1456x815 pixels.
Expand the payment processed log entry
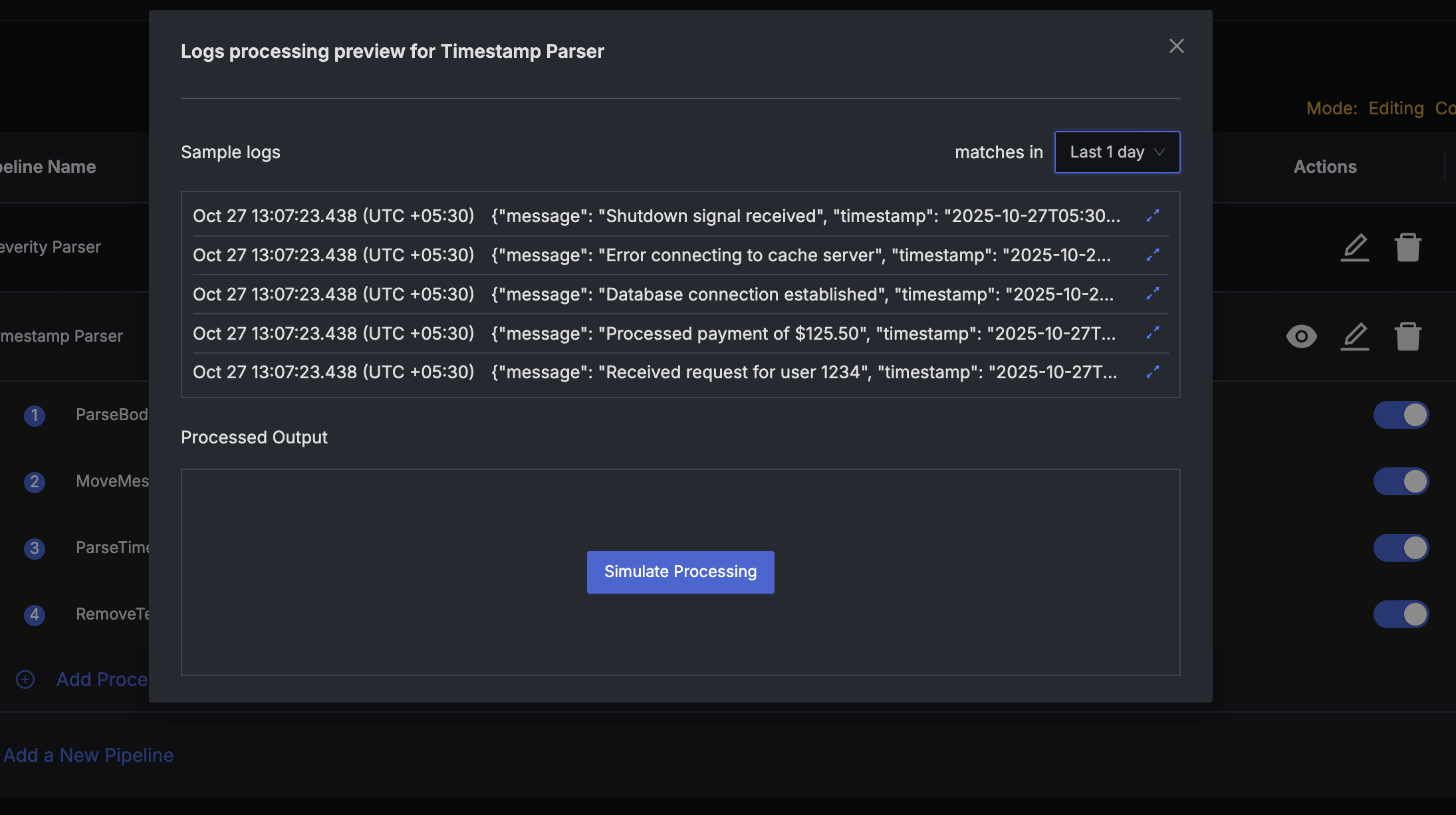(1153, 333)
